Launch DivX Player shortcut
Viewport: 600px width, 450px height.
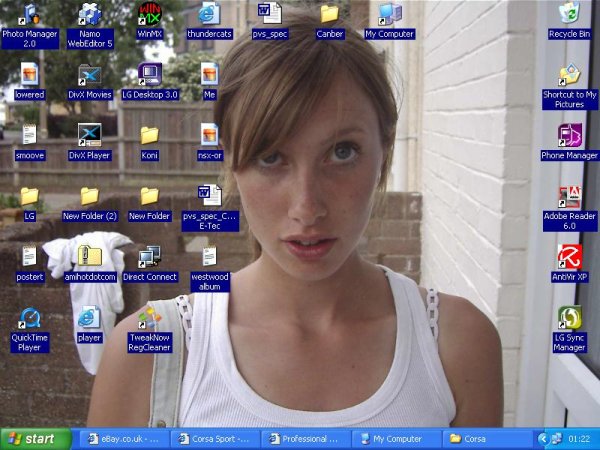pyautogui.click(x=89, y=135)
